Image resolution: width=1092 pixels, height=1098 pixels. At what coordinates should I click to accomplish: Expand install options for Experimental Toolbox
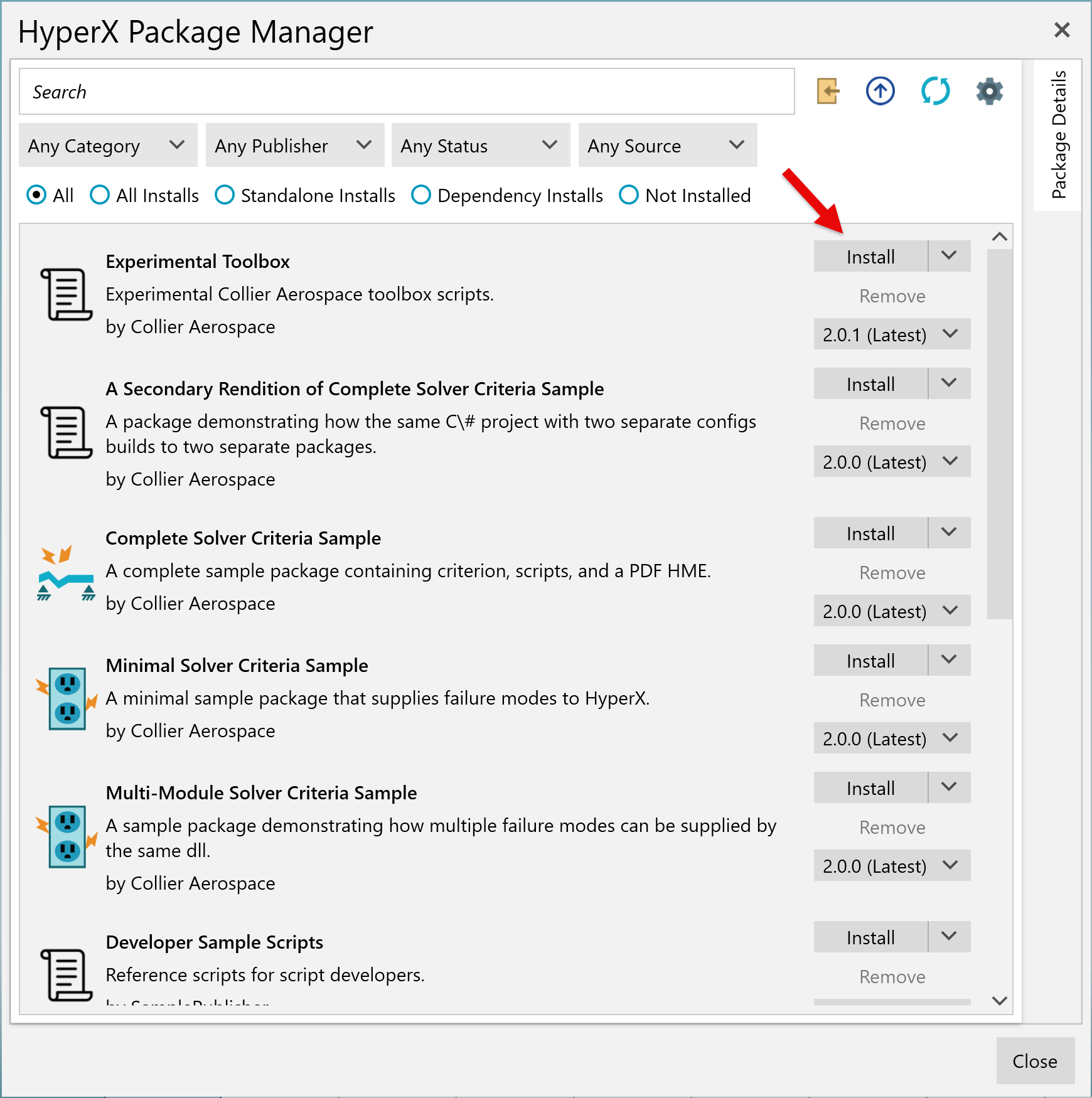coord(950,256)
